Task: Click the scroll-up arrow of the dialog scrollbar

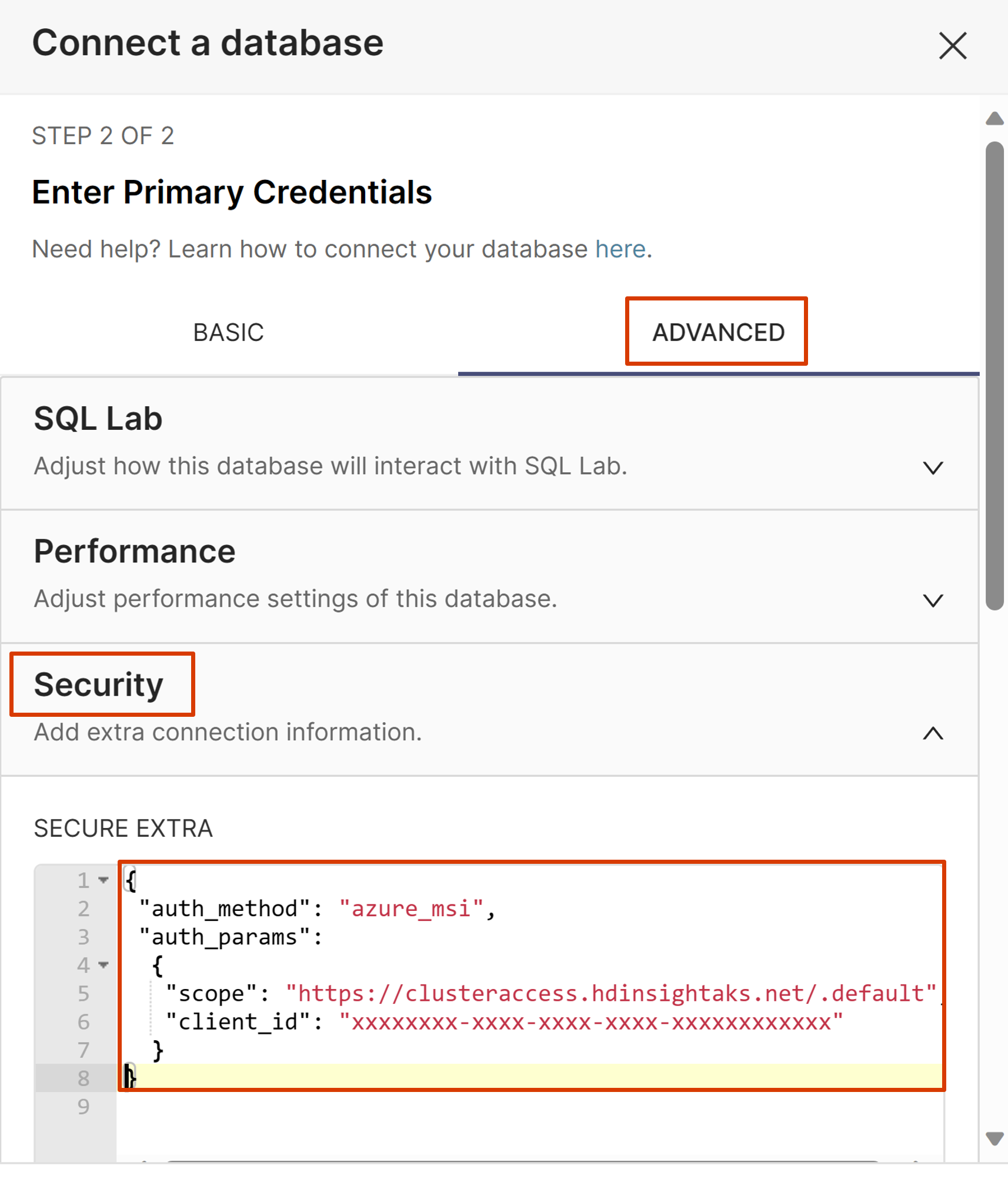Action: (994, 119)
